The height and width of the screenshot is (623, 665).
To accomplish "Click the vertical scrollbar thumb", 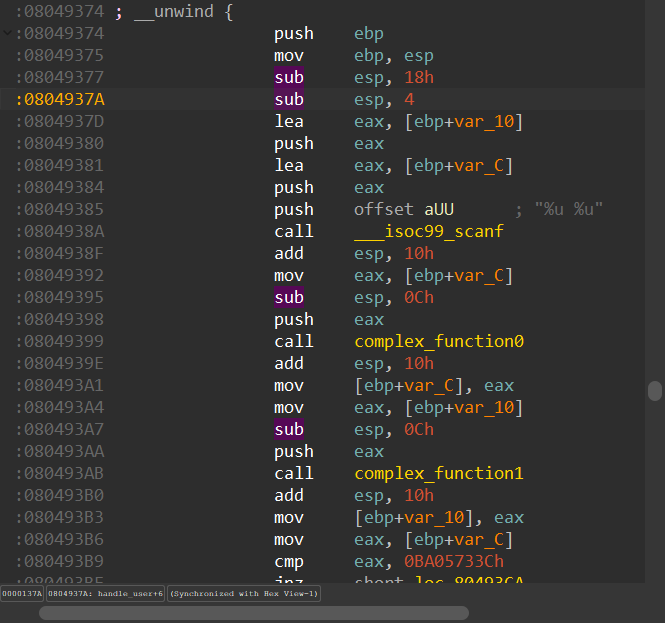I will click(655, 391).
